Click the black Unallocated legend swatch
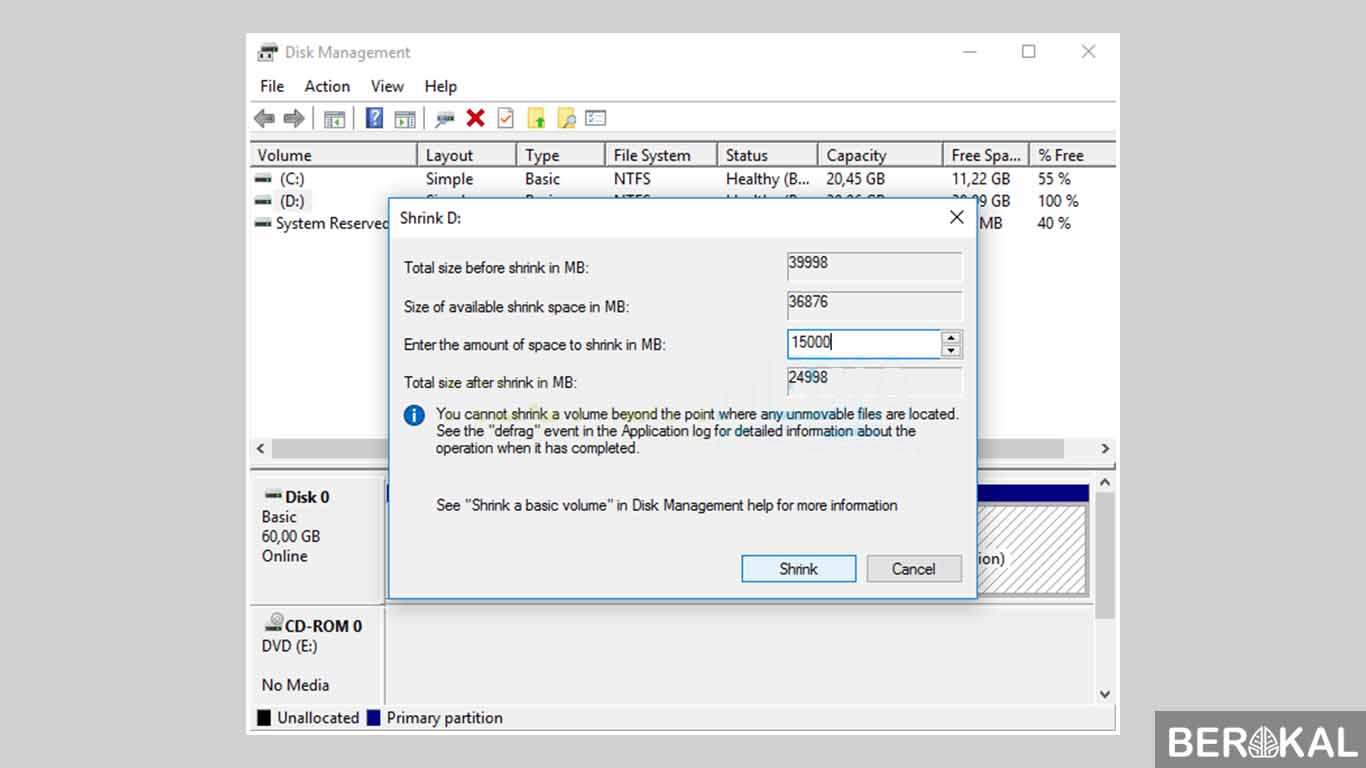 [x=264, y=718]
